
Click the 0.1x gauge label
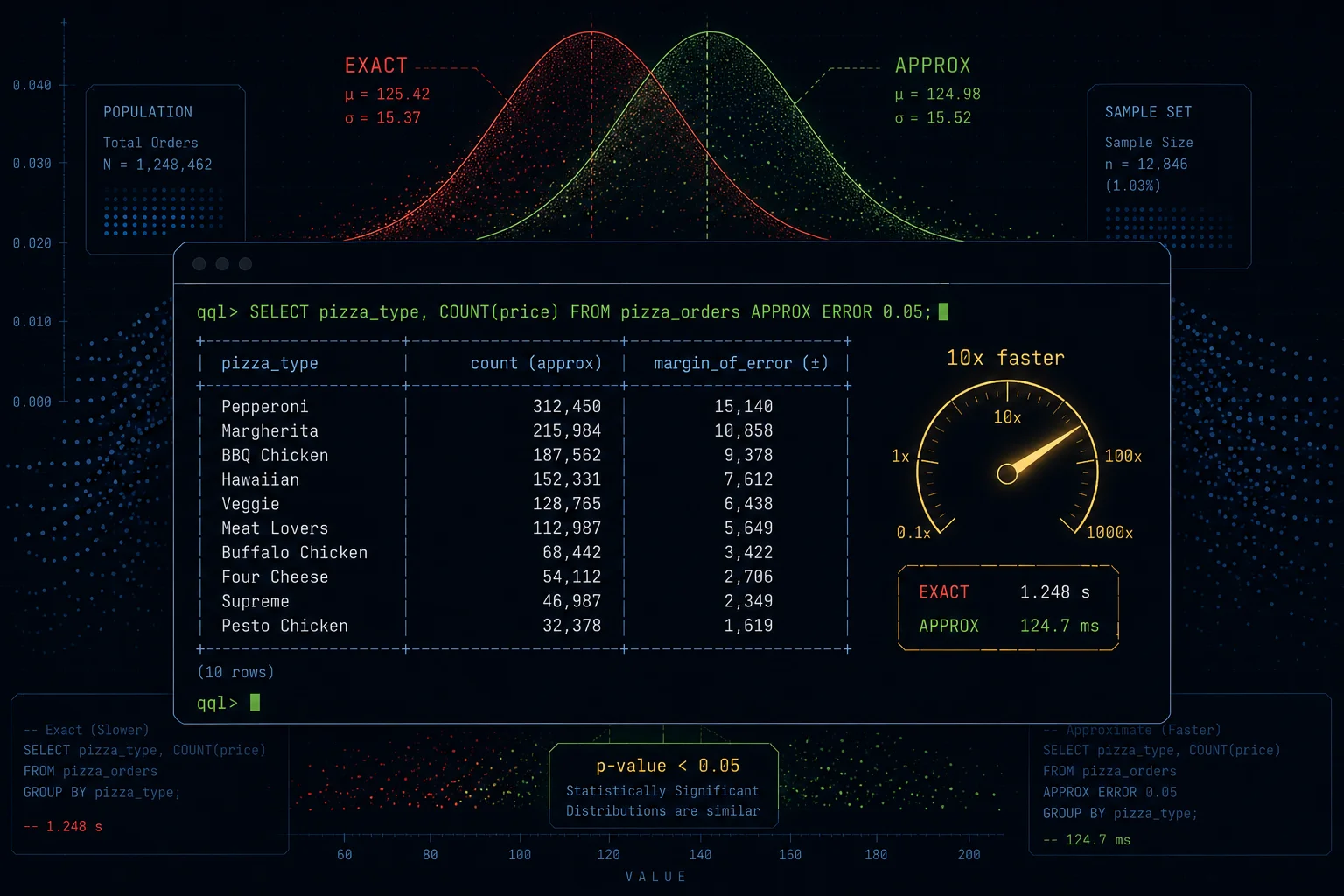click(913, 533)
